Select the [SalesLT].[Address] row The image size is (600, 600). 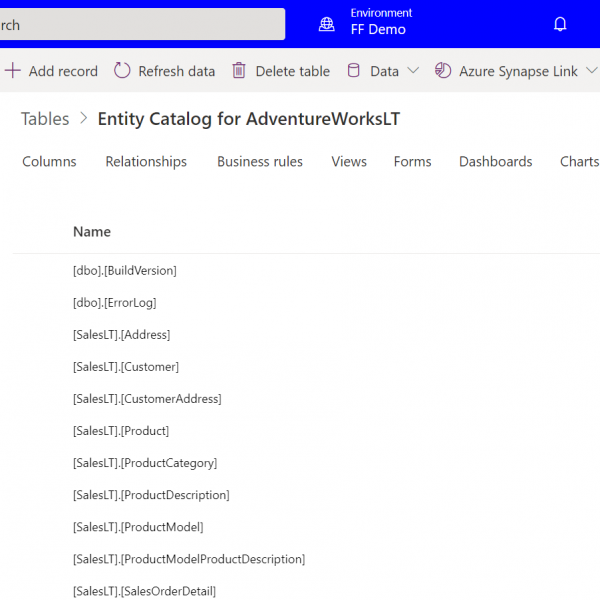click(121, 335)
